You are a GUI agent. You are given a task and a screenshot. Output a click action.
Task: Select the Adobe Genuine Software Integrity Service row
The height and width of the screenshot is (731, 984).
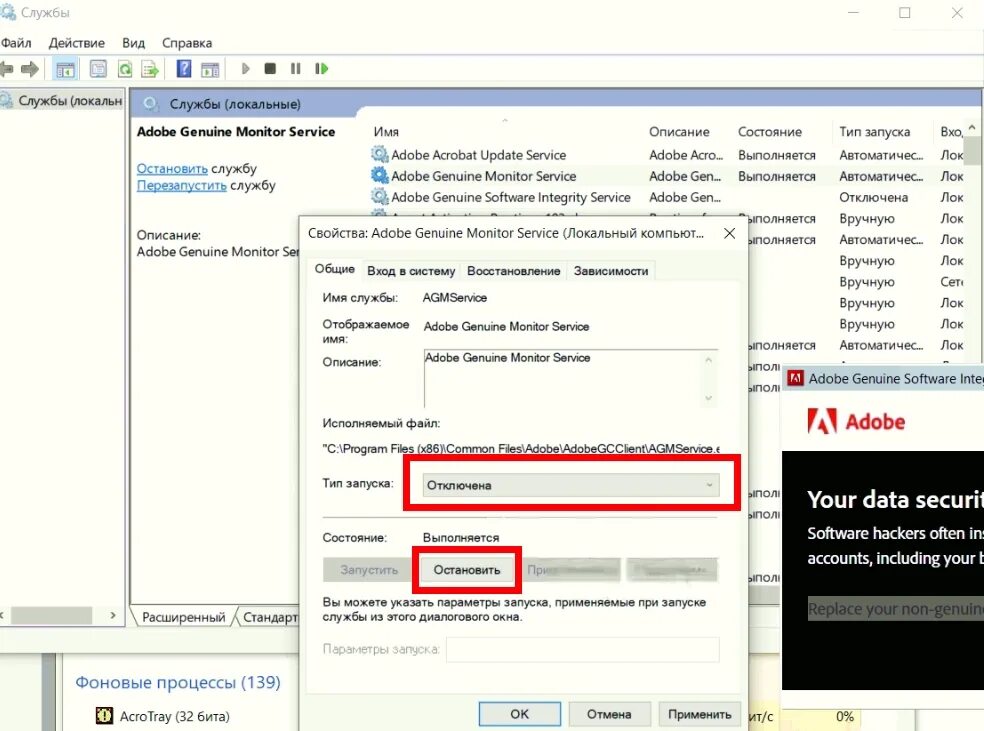coord(668,197)
